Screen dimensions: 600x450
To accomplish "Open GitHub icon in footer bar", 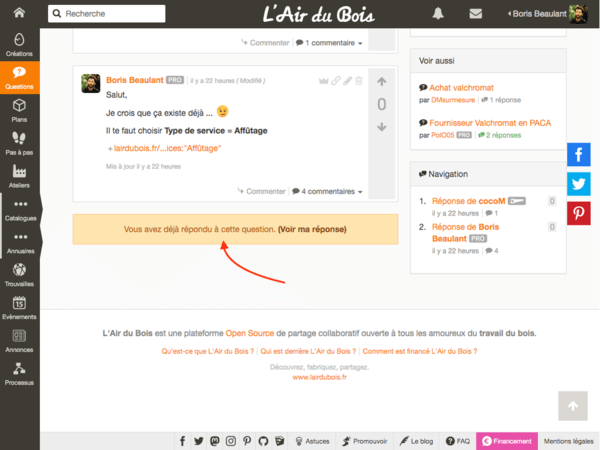I will (263, 440).
